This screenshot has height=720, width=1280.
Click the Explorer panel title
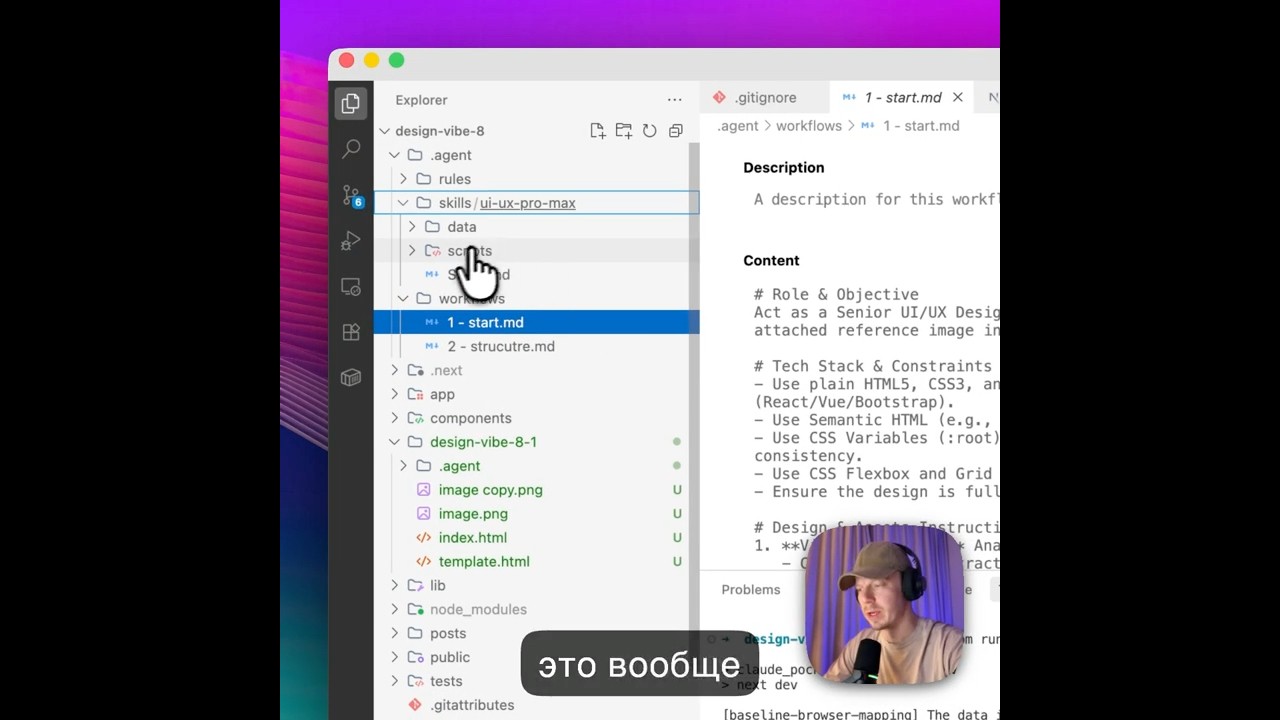tap(421, 100)
